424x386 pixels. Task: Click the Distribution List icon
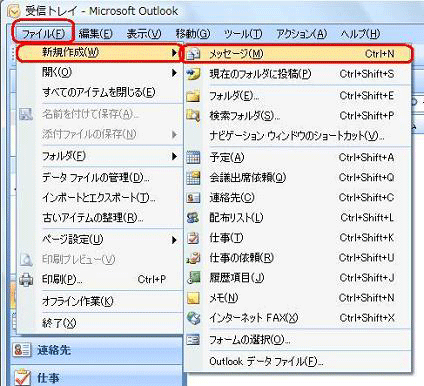coord(193,218)
